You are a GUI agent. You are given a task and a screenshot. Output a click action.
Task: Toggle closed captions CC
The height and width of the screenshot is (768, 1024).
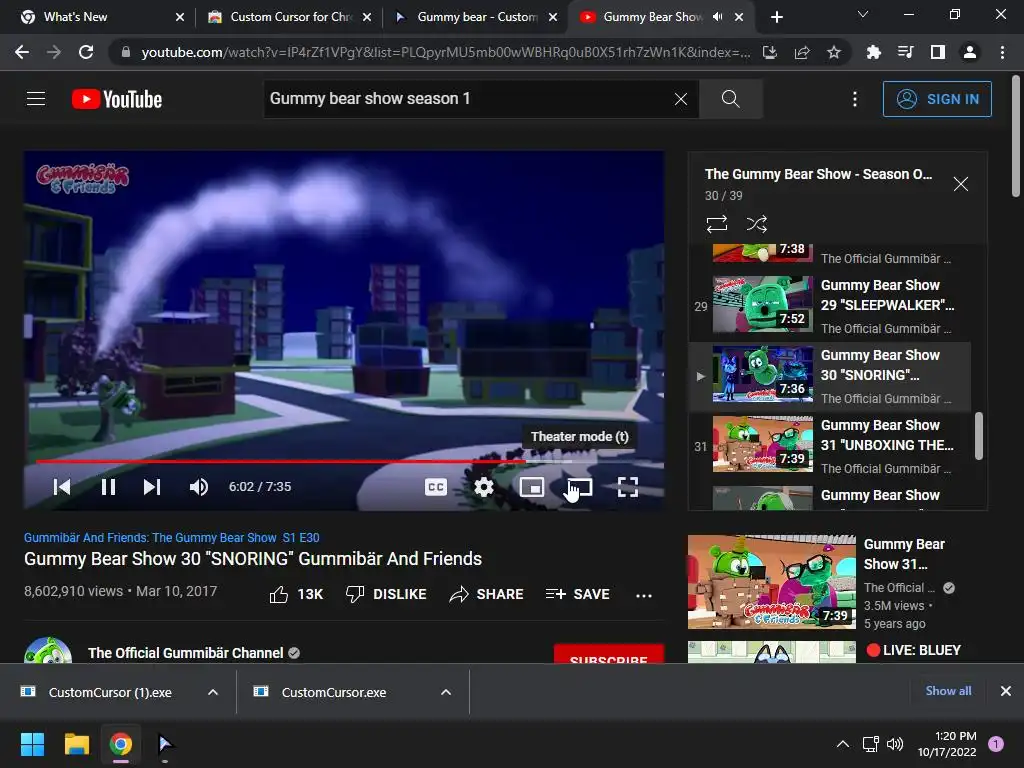[x=436, y=487]
